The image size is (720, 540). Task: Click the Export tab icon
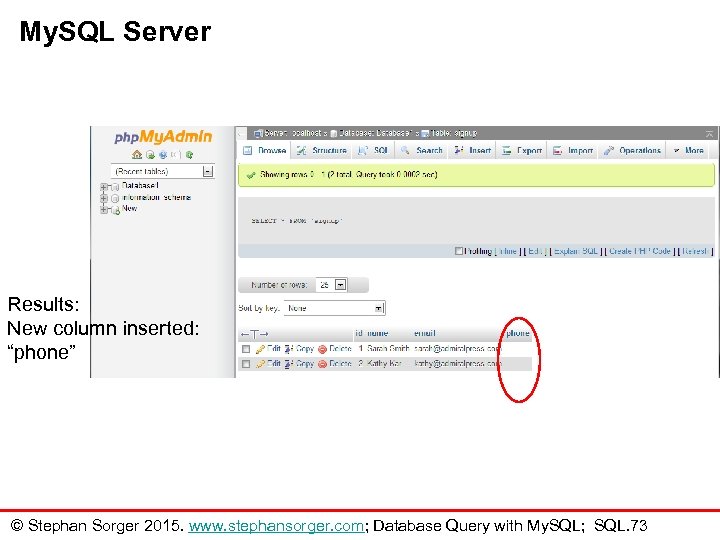(506, 150)
